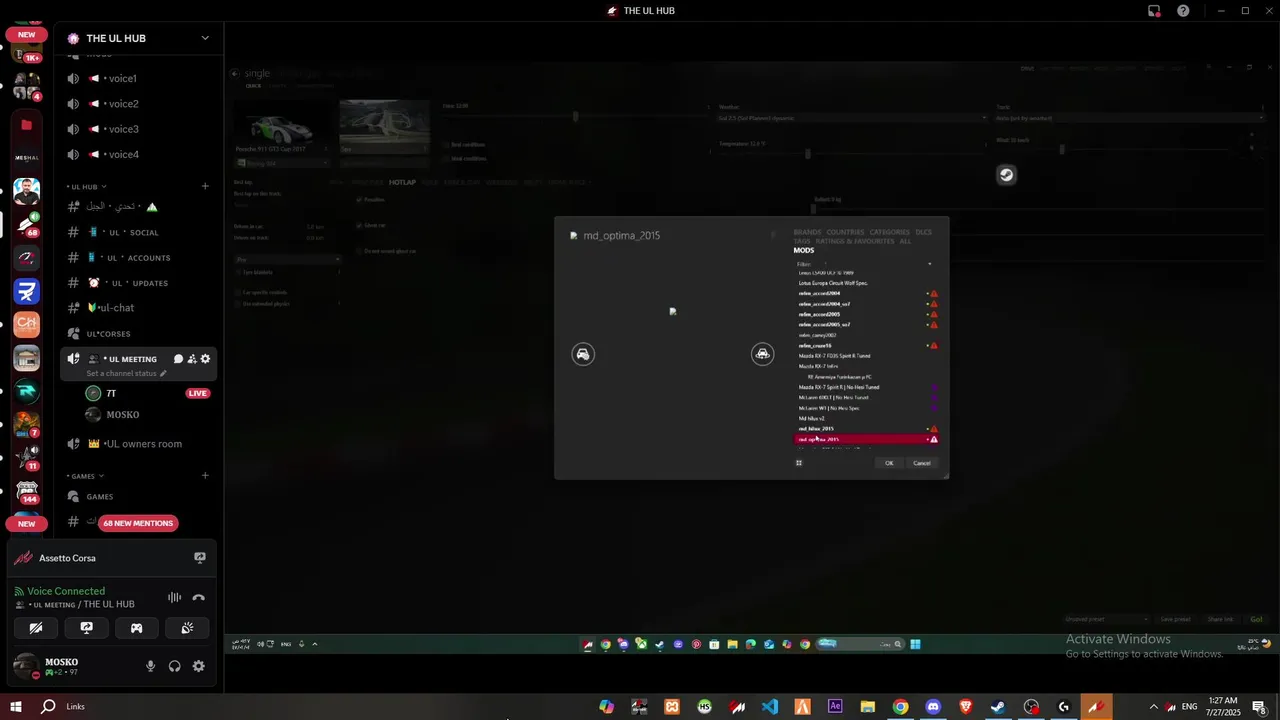The height and width of the screenshot is (720, 1280).
Task: Open Steam from the Windows taskbar
Action: [x=998, y=707]
